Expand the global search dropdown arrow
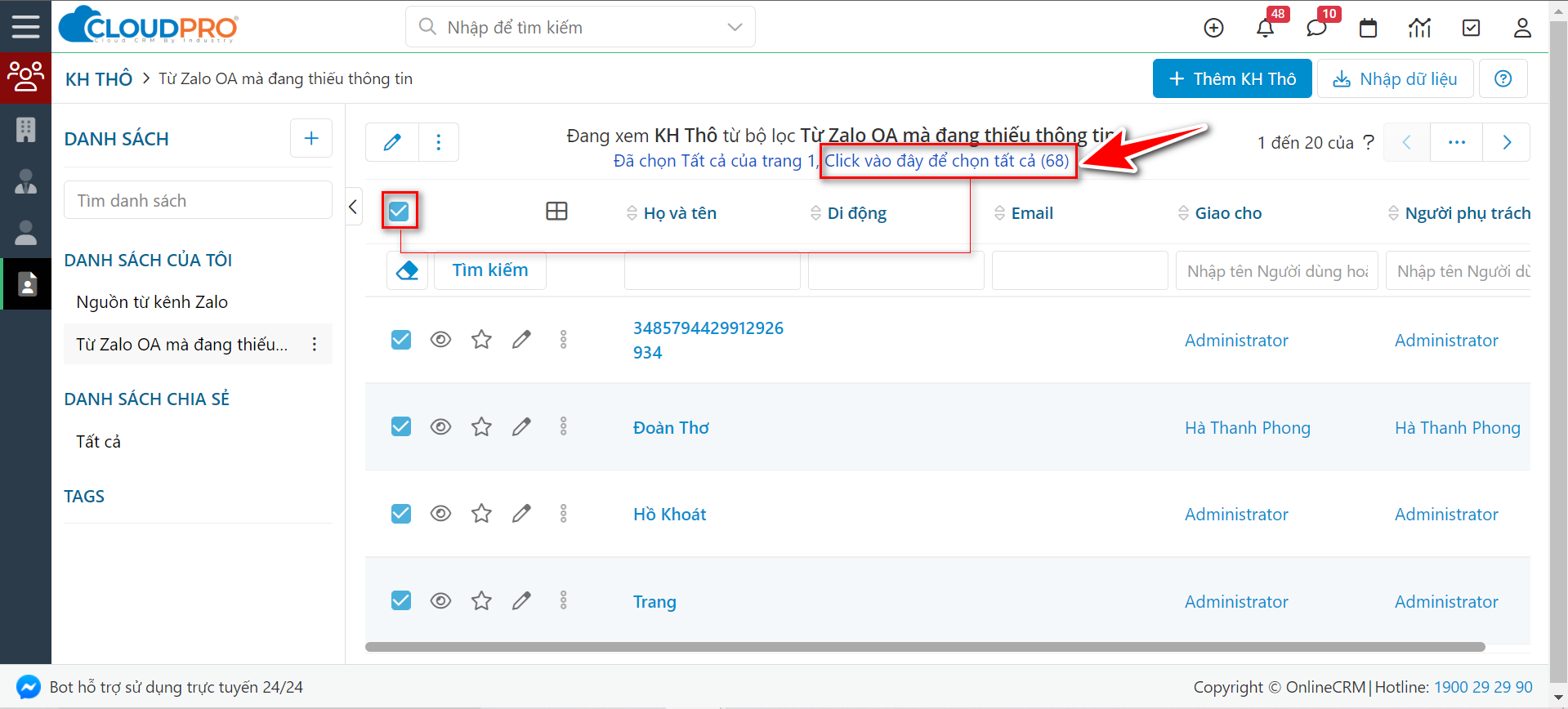 coord(735,27)
